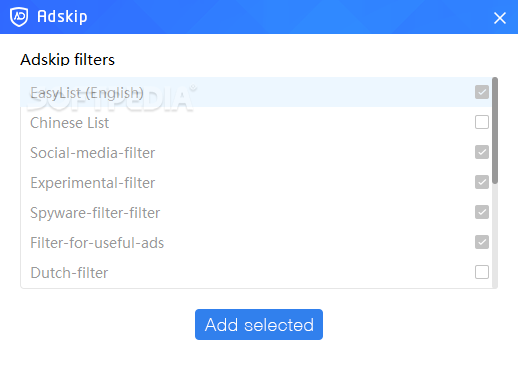Select the Chinese List entry text
Screen dimensions: 518x371
(69, 123)
